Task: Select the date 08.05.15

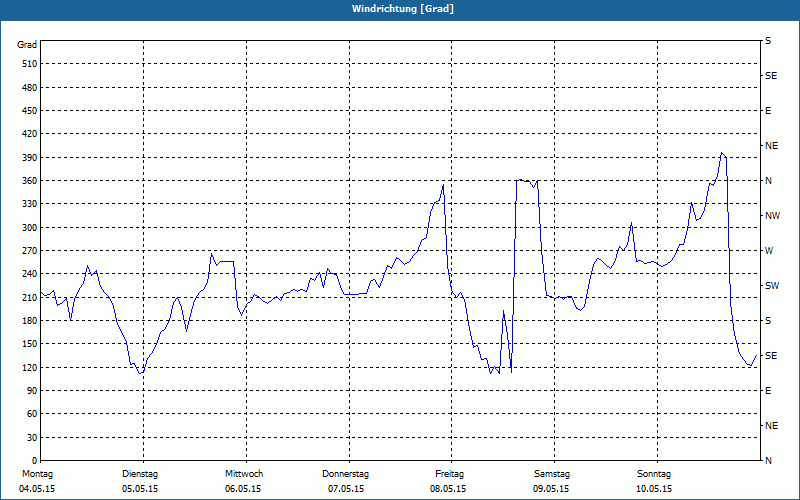Action: [448, 489]
